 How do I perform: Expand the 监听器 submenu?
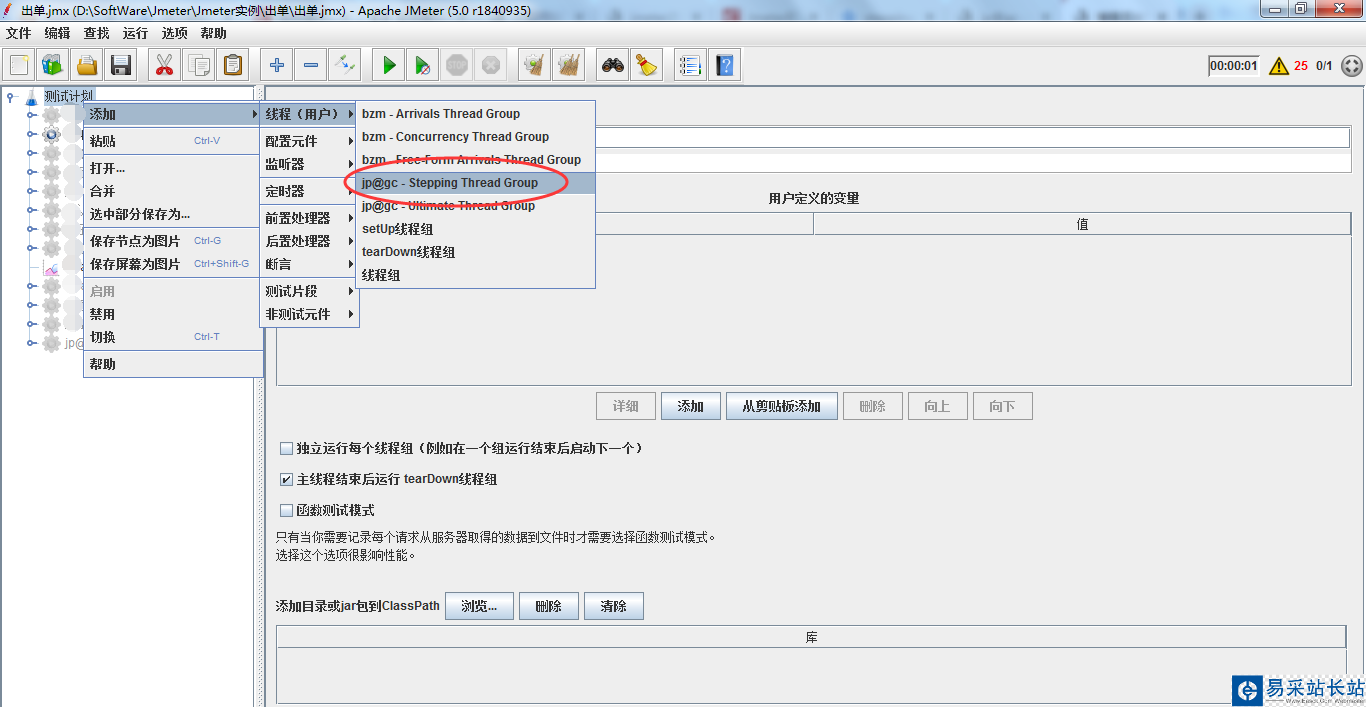(x=309, y=164)
